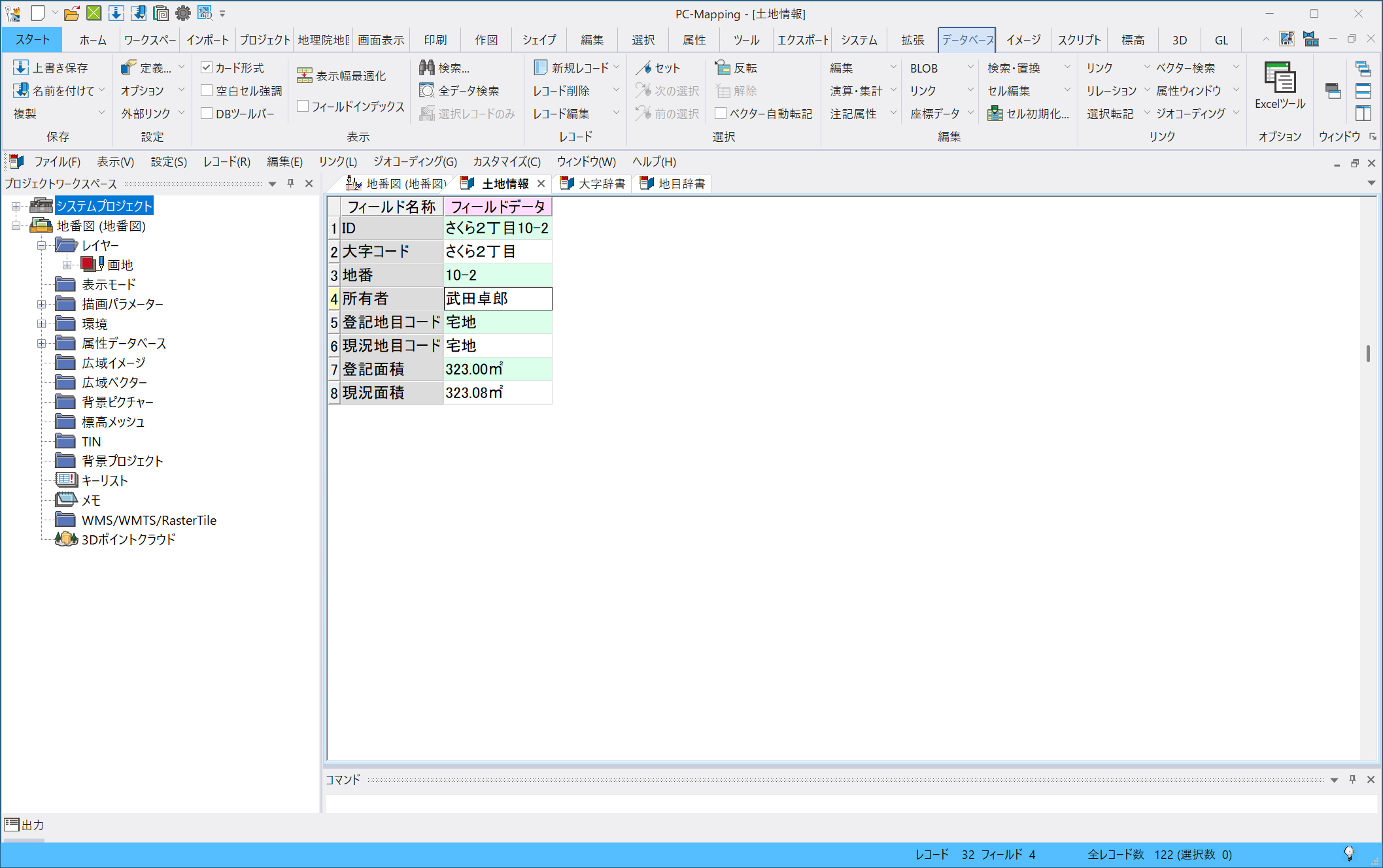Uncheck the カード形式 checkbox
This screenshot has width=1383, height=868.
(x=207, y=68)
